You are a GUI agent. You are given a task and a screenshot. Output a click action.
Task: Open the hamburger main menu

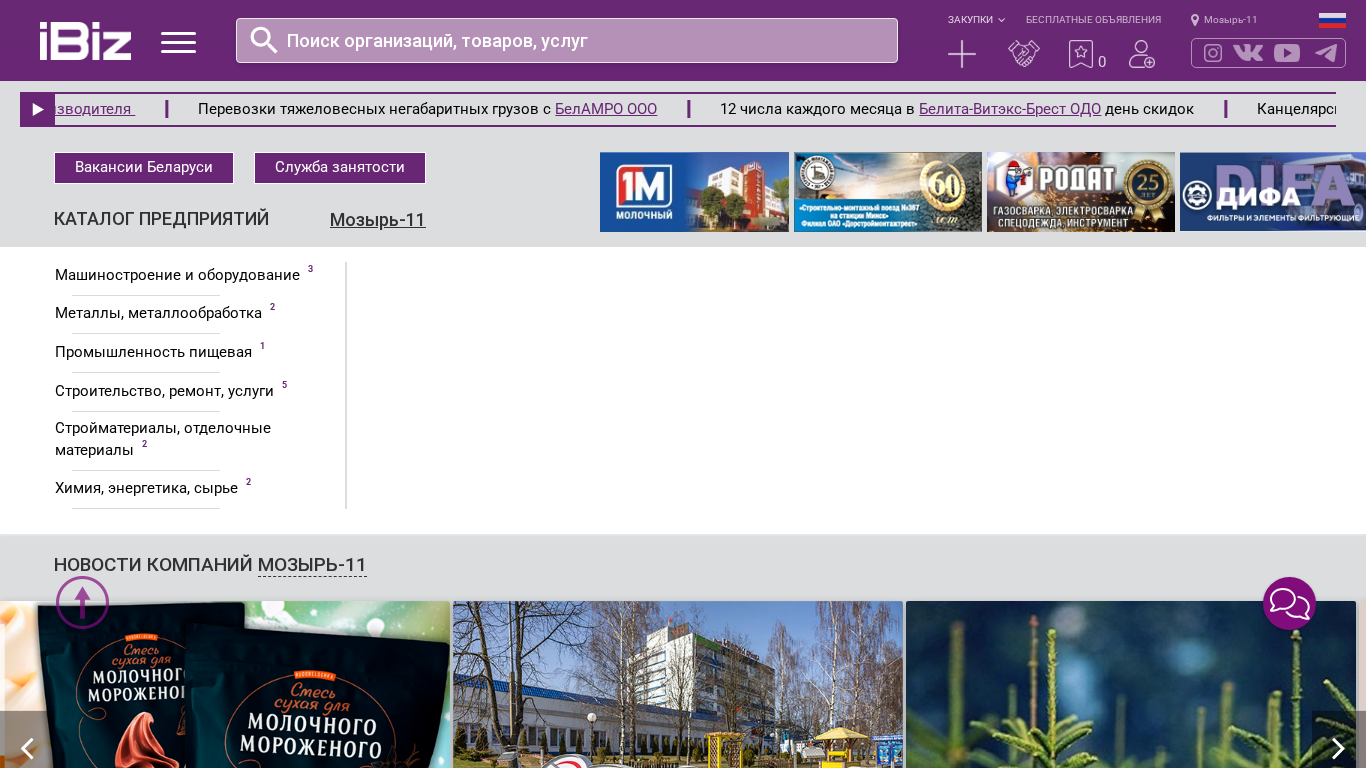click(x=178, y=42)
